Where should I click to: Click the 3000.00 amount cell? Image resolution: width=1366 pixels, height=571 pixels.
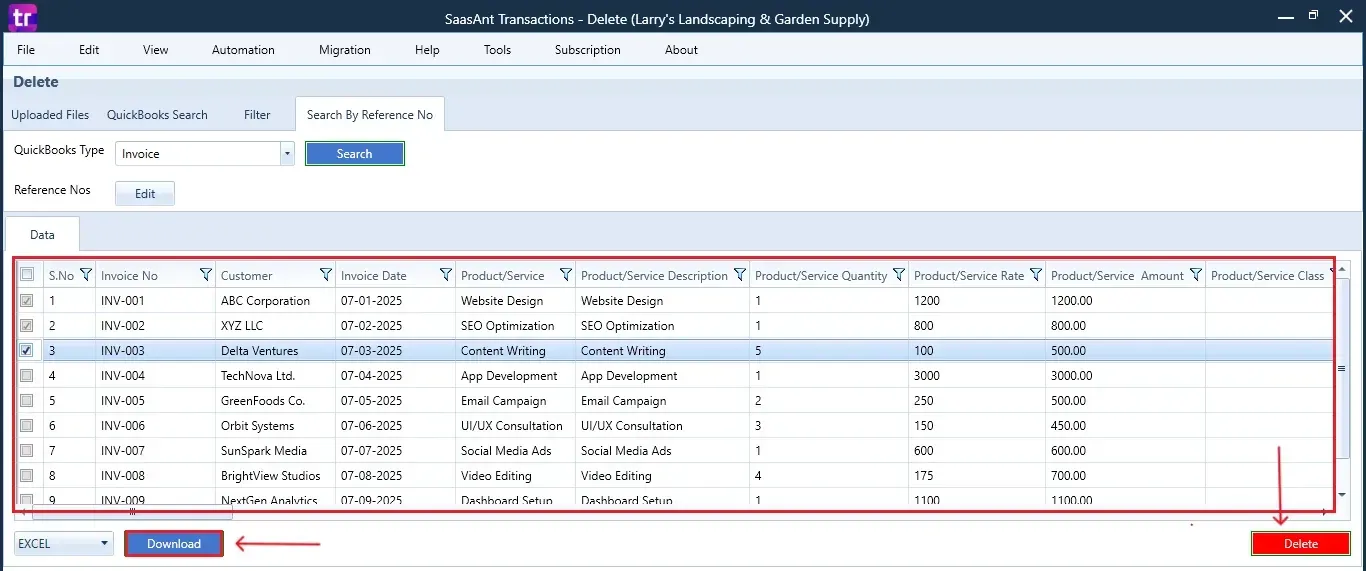pos(1125,375)
